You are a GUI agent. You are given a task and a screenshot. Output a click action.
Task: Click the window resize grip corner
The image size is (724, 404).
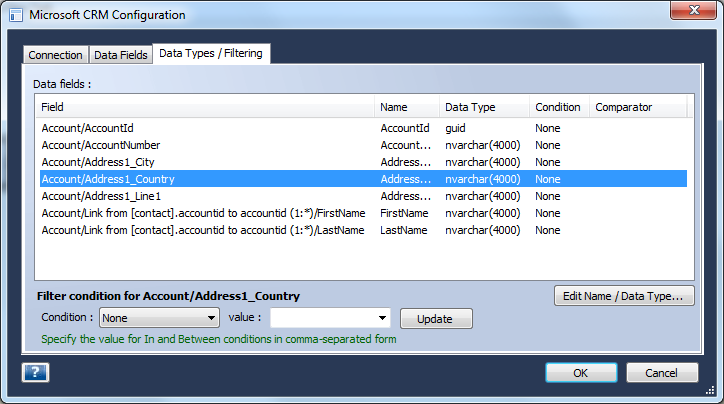(710, 391)
